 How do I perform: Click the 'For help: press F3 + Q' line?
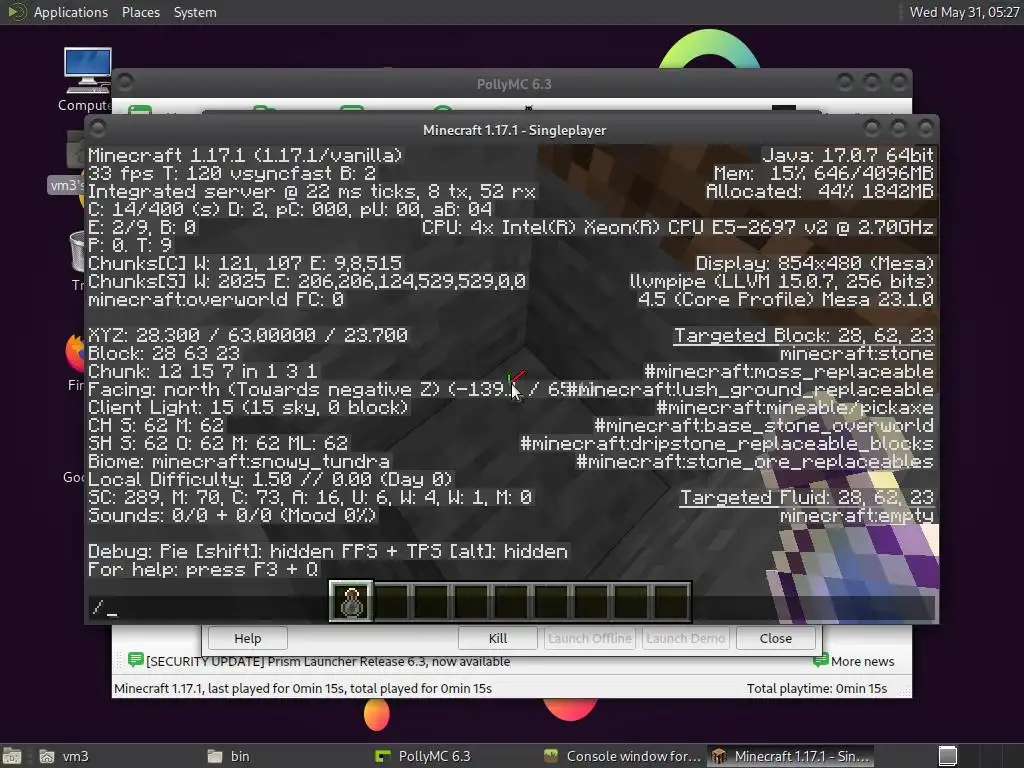[x=203, y=569]
